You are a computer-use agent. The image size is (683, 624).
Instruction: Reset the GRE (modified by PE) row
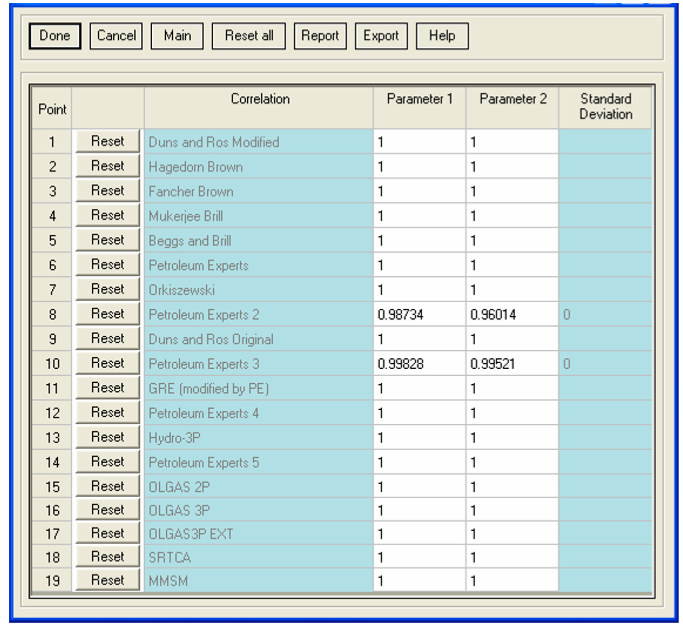[x=108, y=388]
